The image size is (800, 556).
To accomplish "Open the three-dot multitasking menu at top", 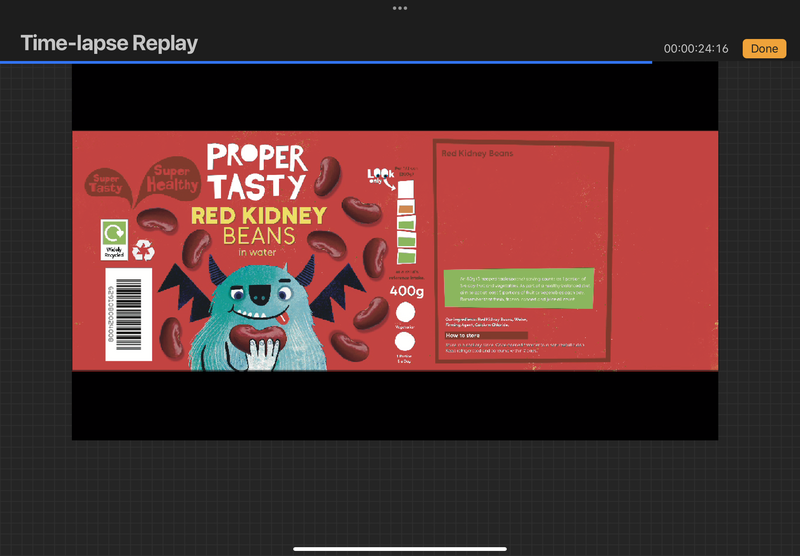I will point(400,8).
